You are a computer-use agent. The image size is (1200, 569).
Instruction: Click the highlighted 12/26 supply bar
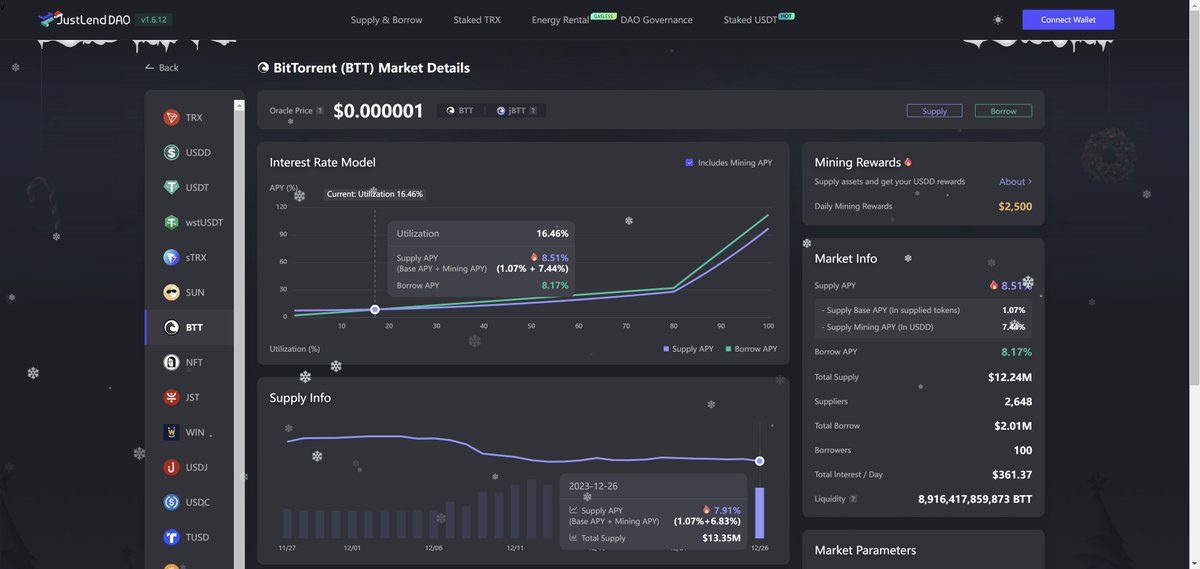[x=759, y=513]
